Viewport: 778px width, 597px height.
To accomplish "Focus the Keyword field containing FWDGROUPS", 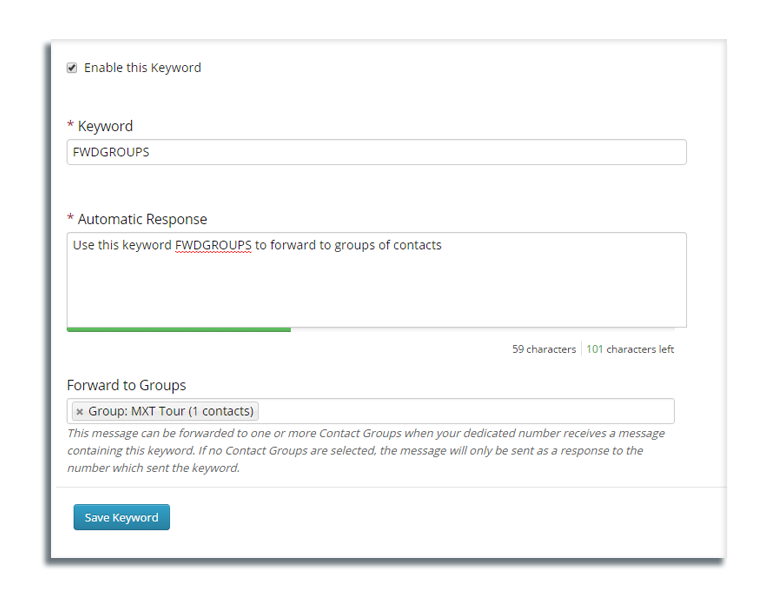I will (376, 152).
